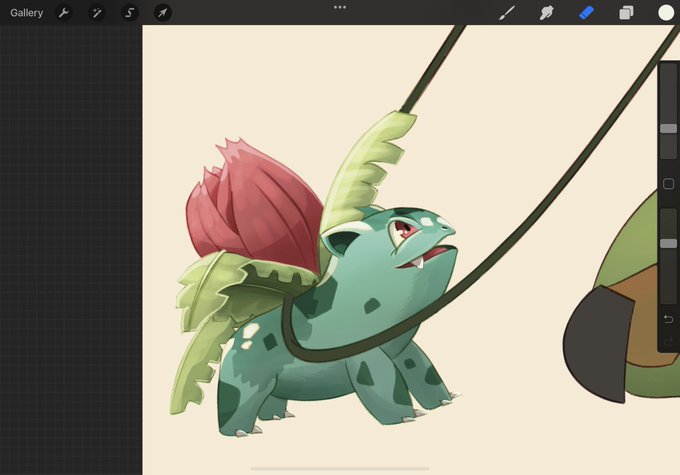Activate the Transform arrow tool
Screen dimensions: 680x475
click(x=163, y=13)
